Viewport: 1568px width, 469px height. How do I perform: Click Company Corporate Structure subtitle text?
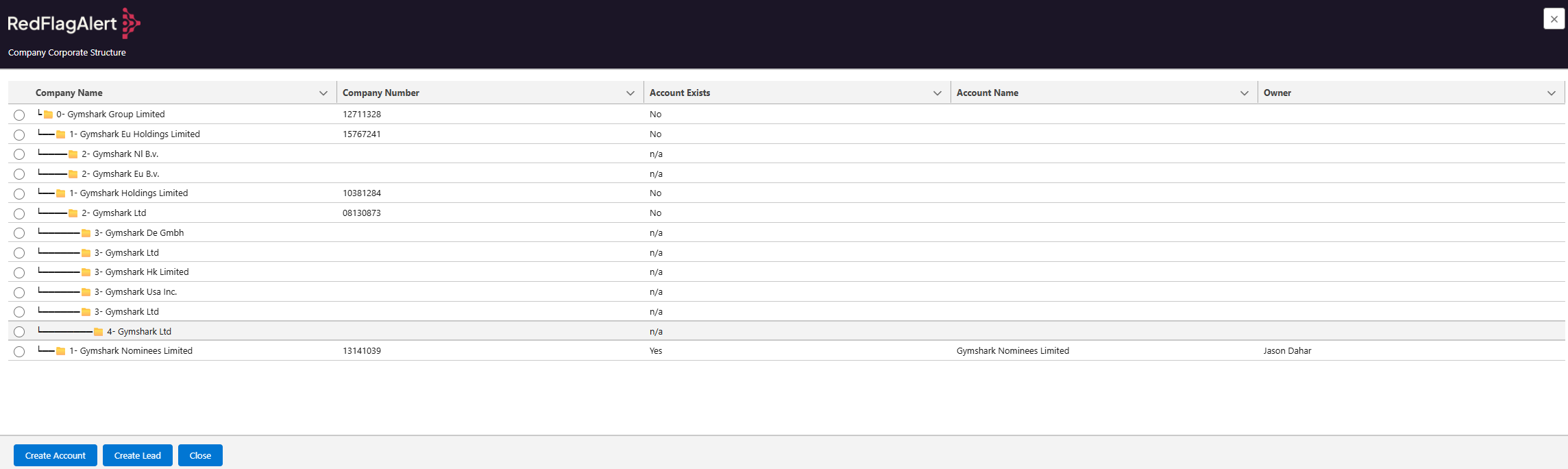[x=67, y=53]
